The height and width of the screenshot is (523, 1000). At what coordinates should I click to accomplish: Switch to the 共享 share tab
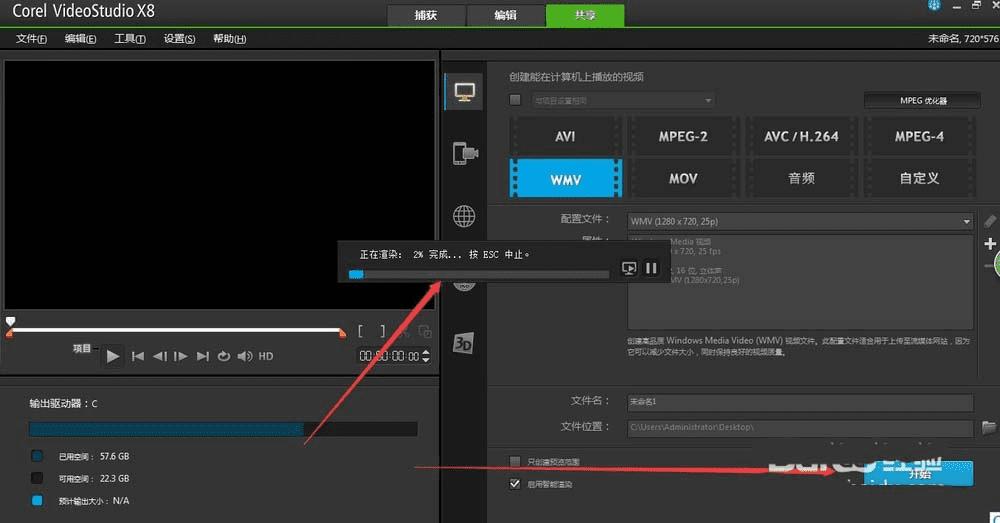(x=585, y=15)
